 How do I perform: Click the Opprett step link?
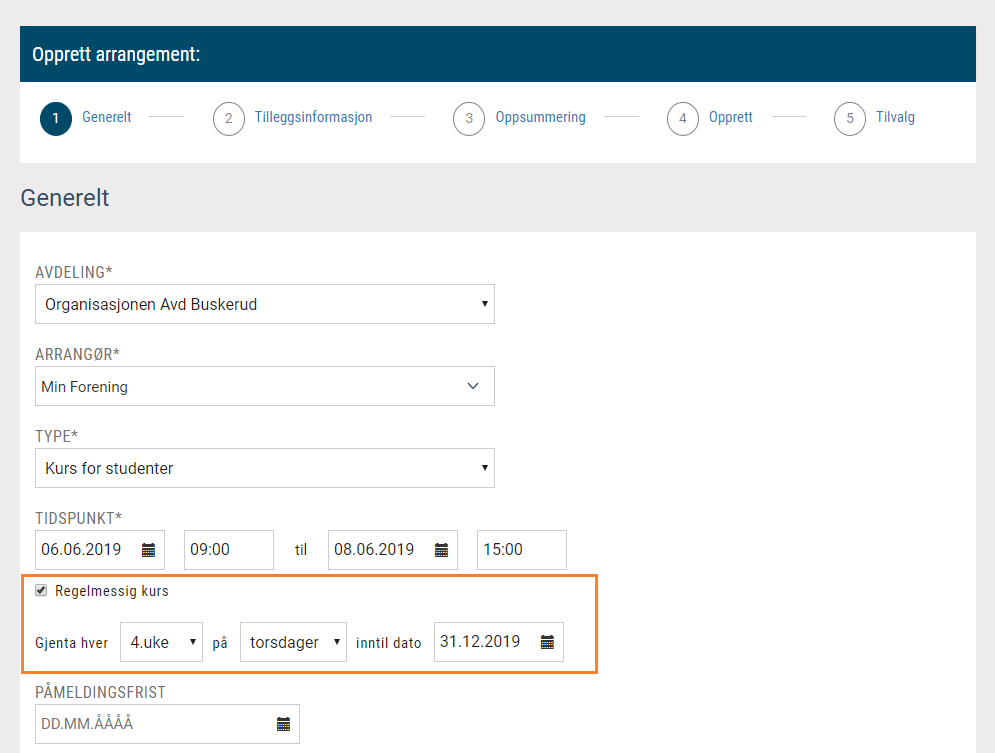pyautogui.click(x=730, y=117)
